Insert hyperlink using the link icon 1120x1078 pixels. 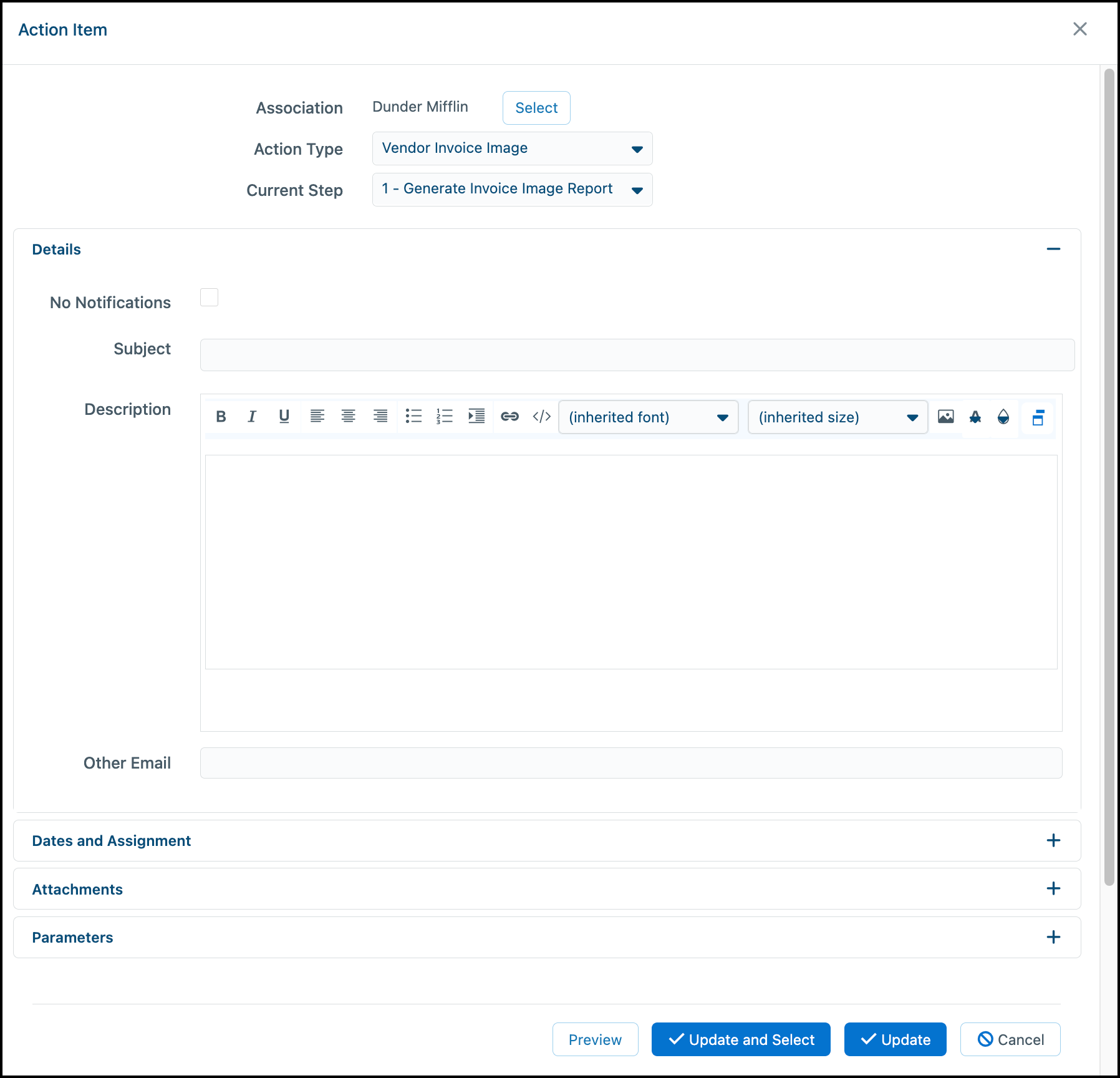(510, 417)
